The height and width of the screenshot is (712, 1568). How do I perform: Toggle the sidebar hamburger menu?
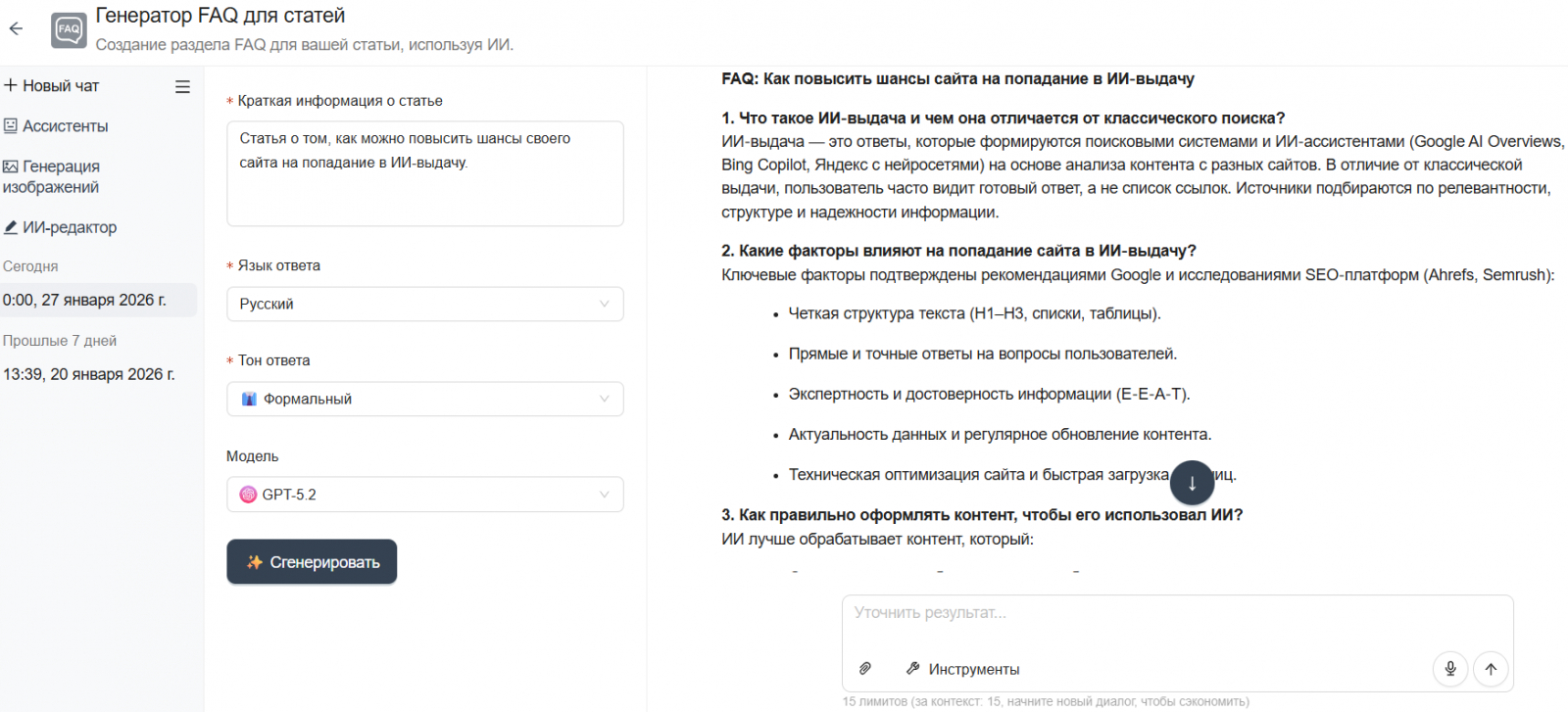coord(182,87)
